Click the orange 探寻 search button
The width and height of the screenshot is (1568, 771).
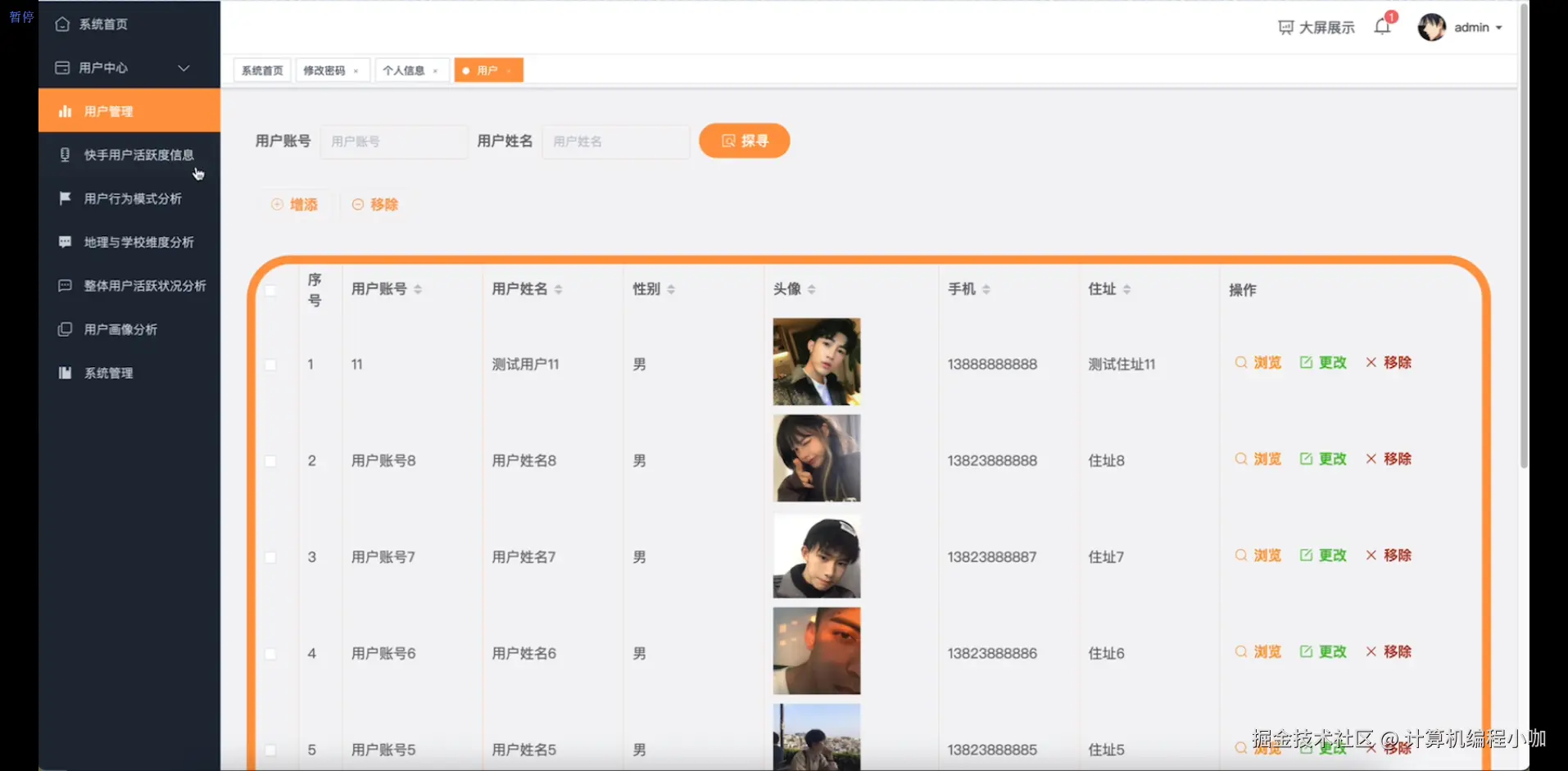coord(744,141)
